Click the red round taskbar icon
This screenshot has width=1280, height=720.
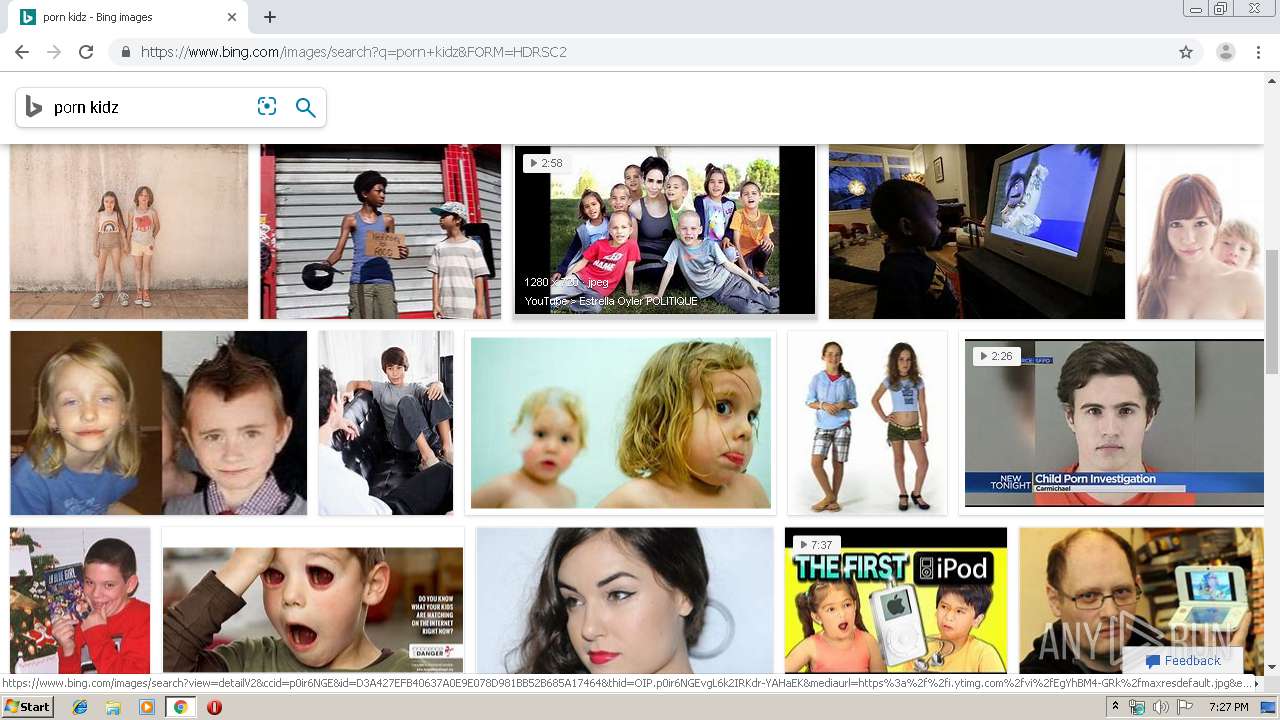[x=214, y=707]
